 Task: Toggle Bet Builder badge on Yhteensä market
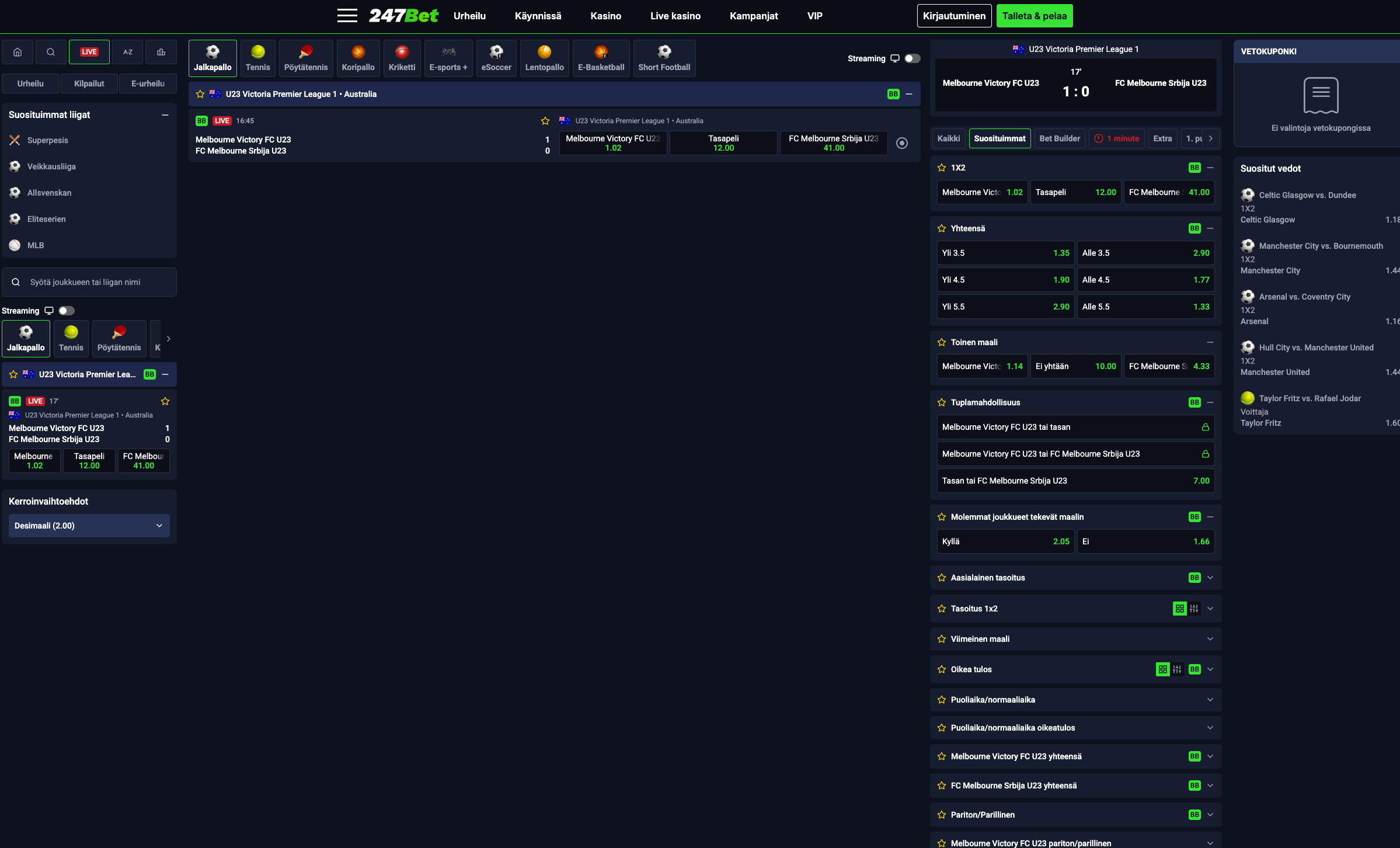point(1194,228)
